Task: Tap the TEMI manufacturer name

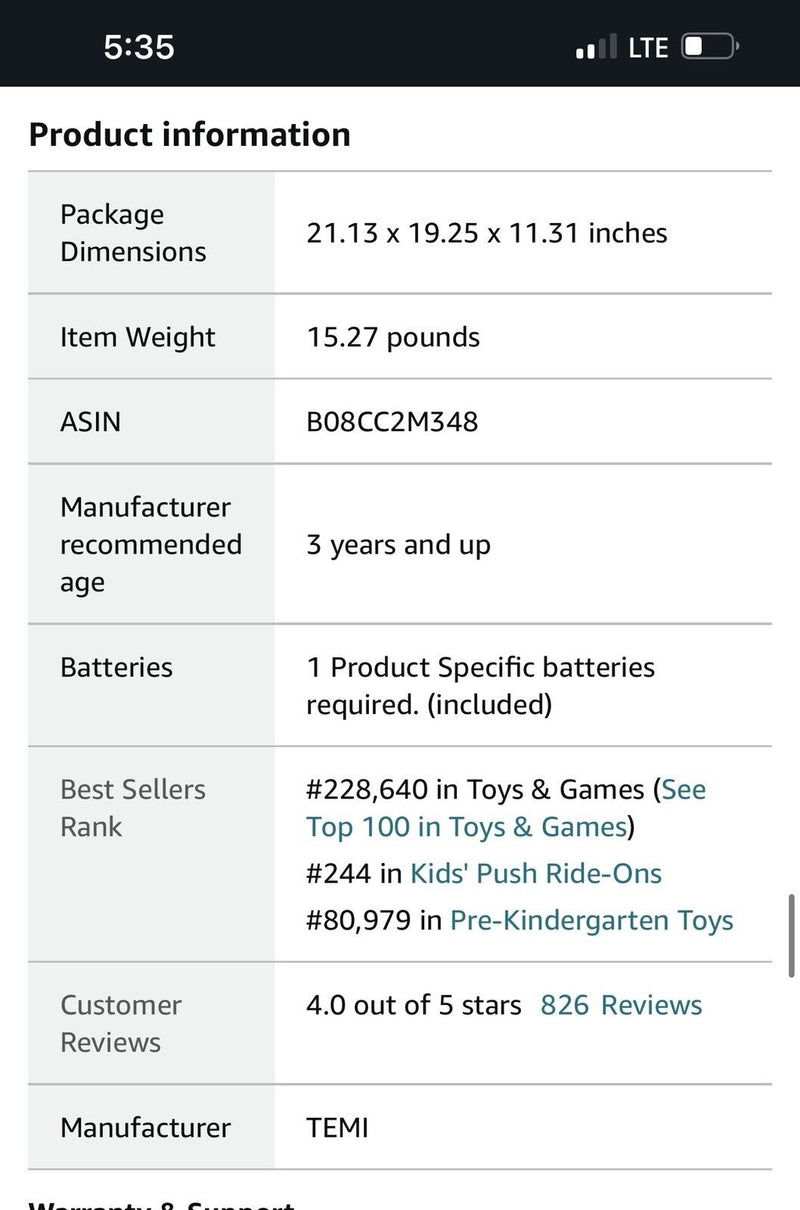Action: tap(337, 1128)
